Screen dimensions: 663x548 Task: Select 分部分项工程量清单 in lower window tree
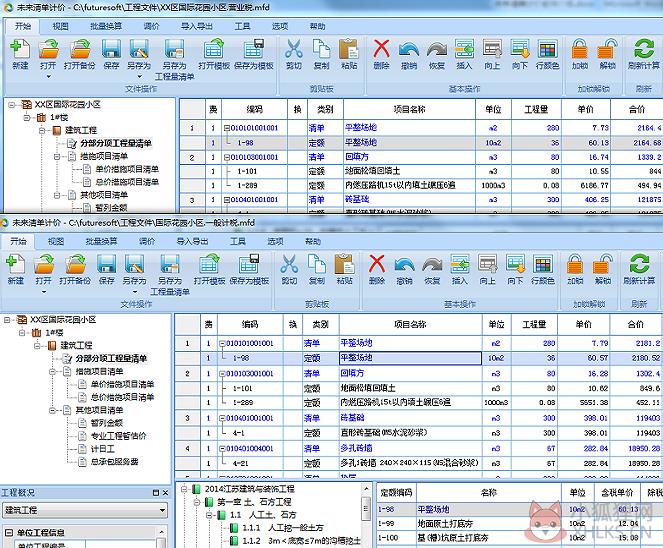coord(111,359)
